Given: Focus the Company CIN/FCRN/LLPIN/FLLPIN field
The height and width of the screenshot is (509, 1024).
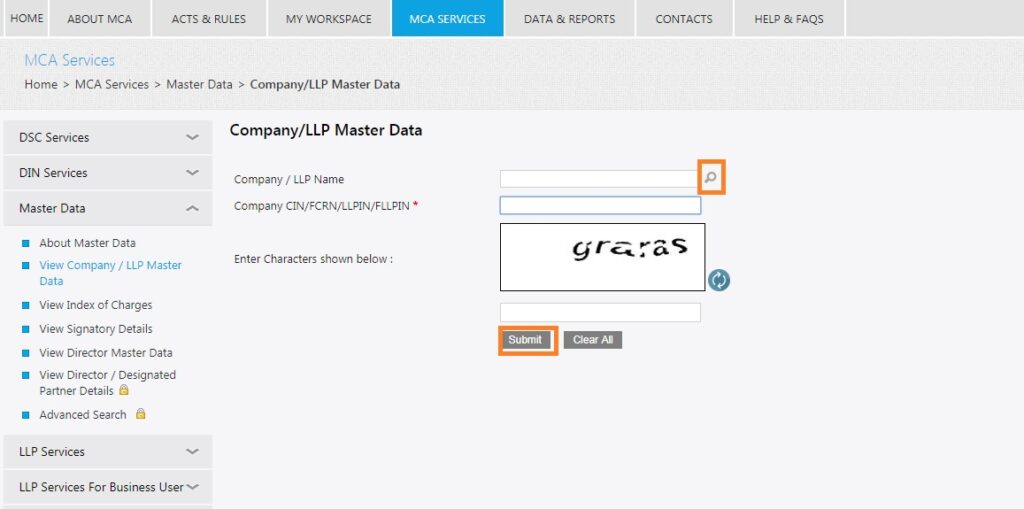Looking at the screenshot, I should coord(600,205).
